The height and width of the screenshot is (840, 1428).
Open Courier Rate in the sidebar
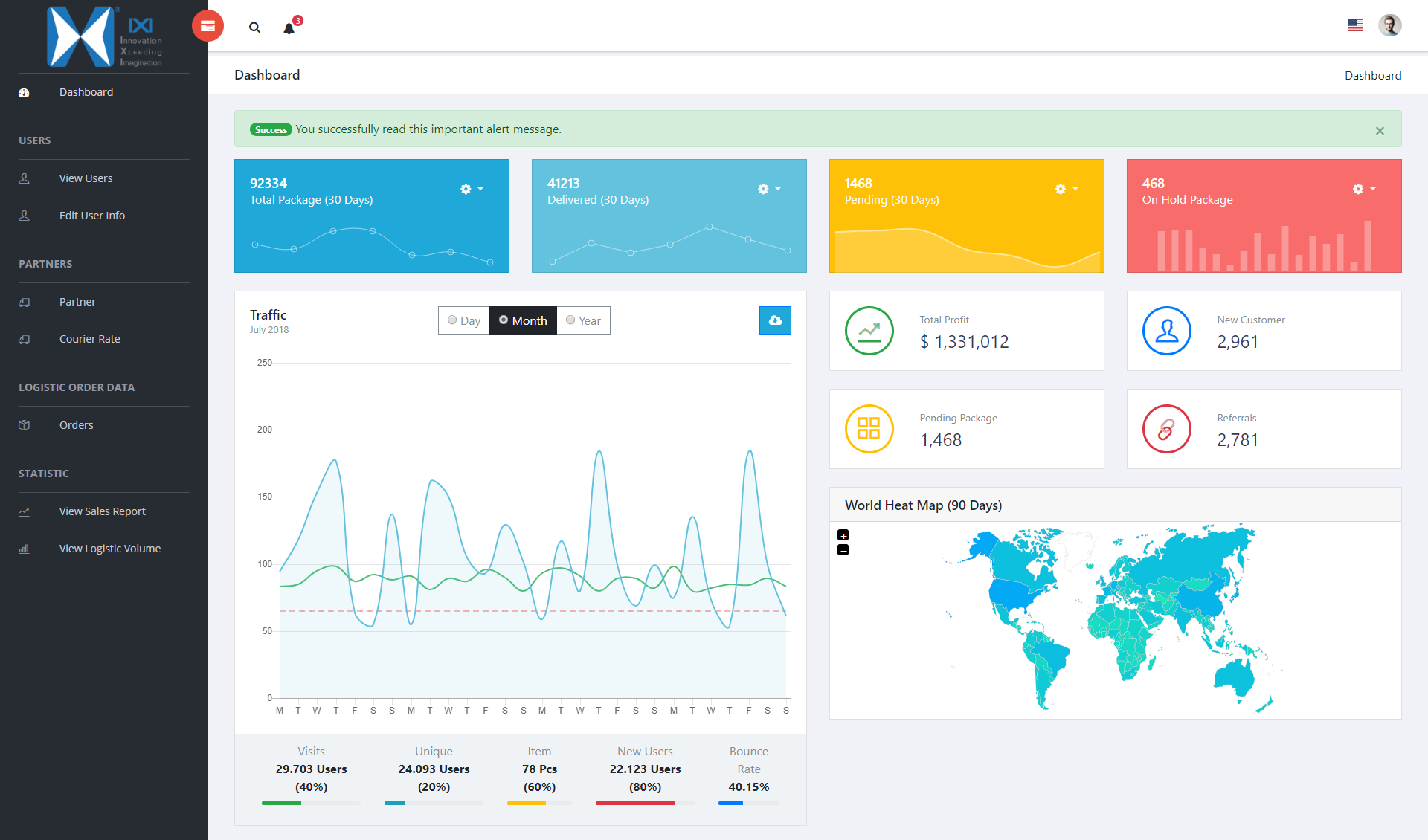coord(89,339)
